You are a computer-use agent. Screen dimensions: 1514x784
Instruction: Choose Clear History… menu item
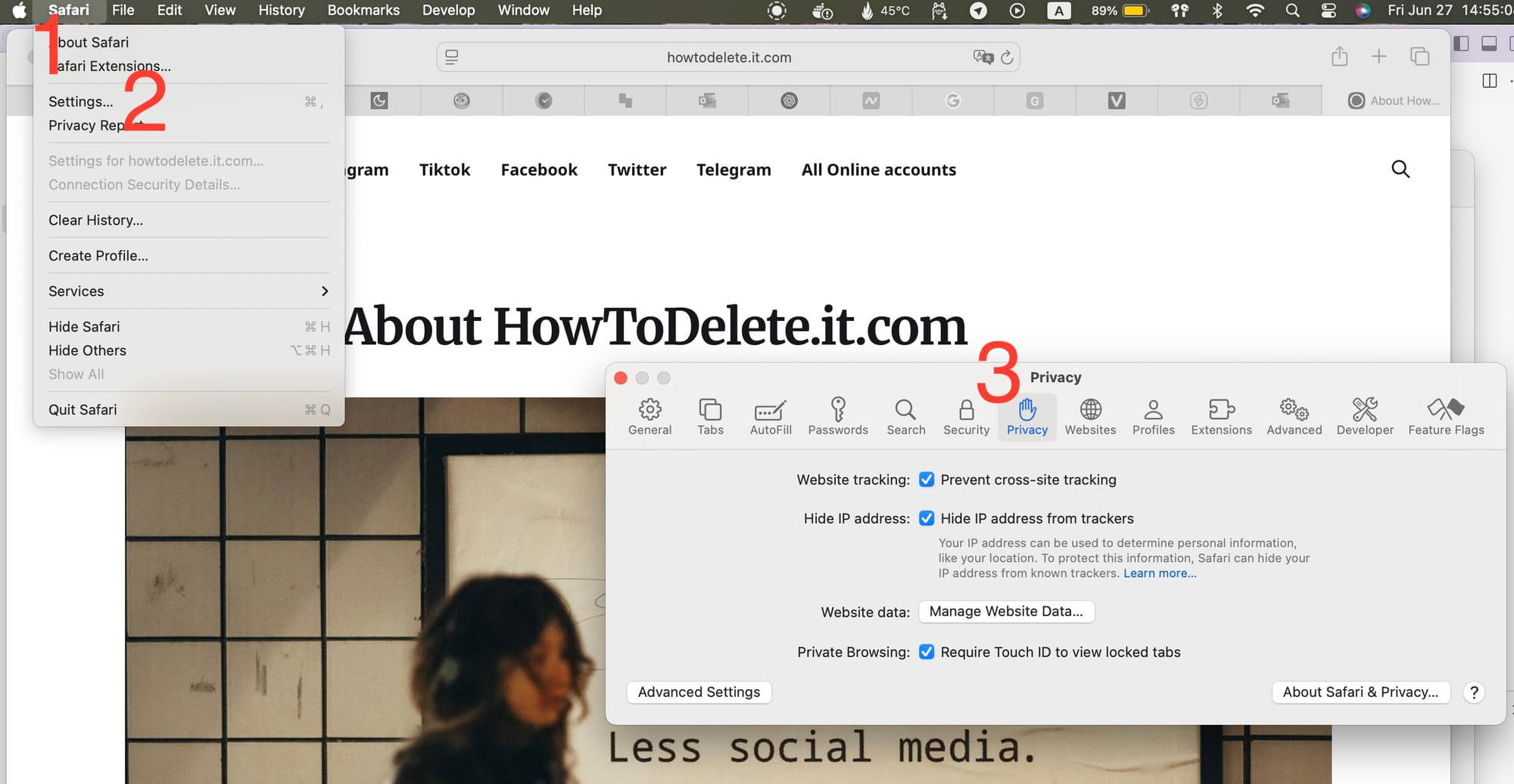coord(188,220)
